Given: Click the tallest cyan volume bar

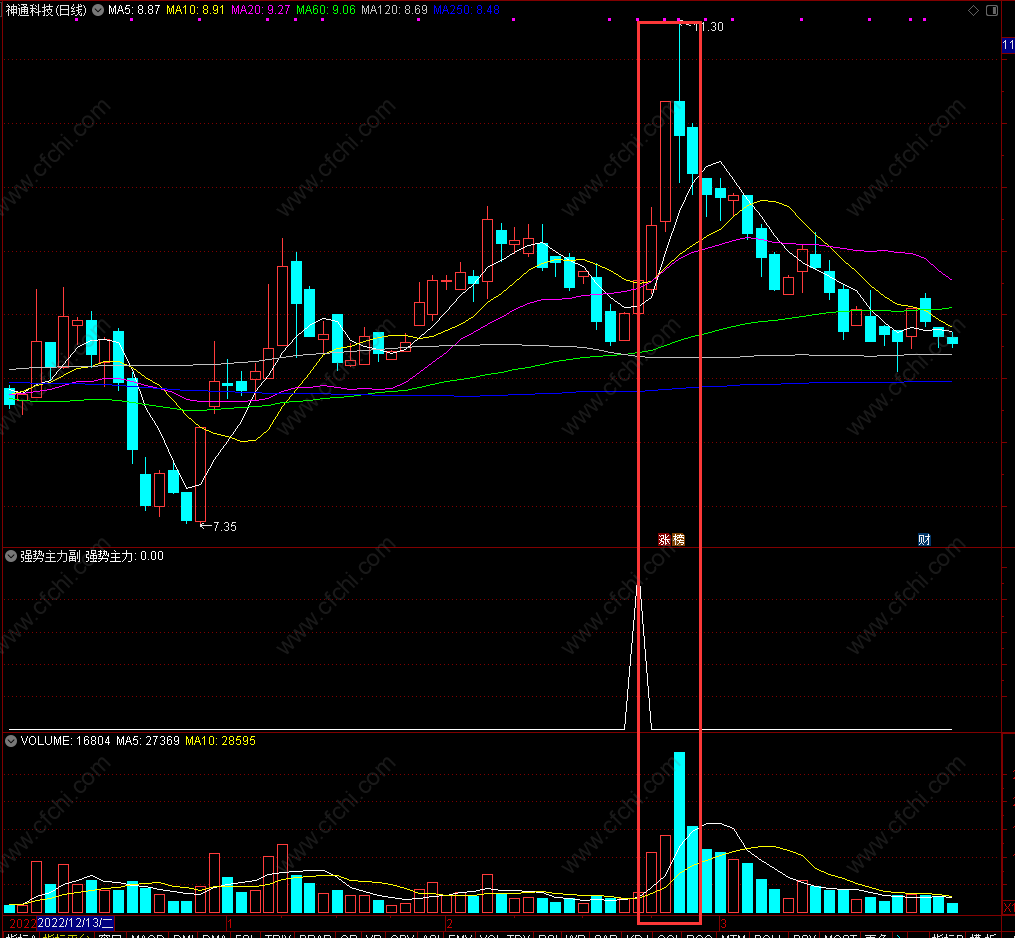Looking at the screenshot, I should (679, 832).
